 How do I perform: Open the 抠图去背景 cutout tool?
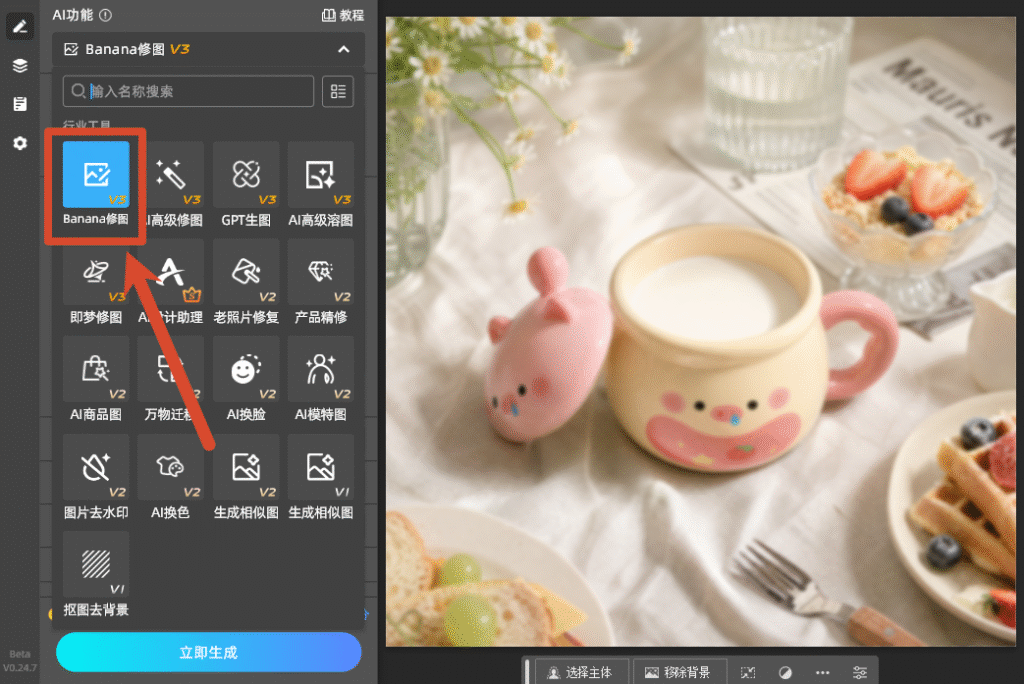[x=96, y=565]
